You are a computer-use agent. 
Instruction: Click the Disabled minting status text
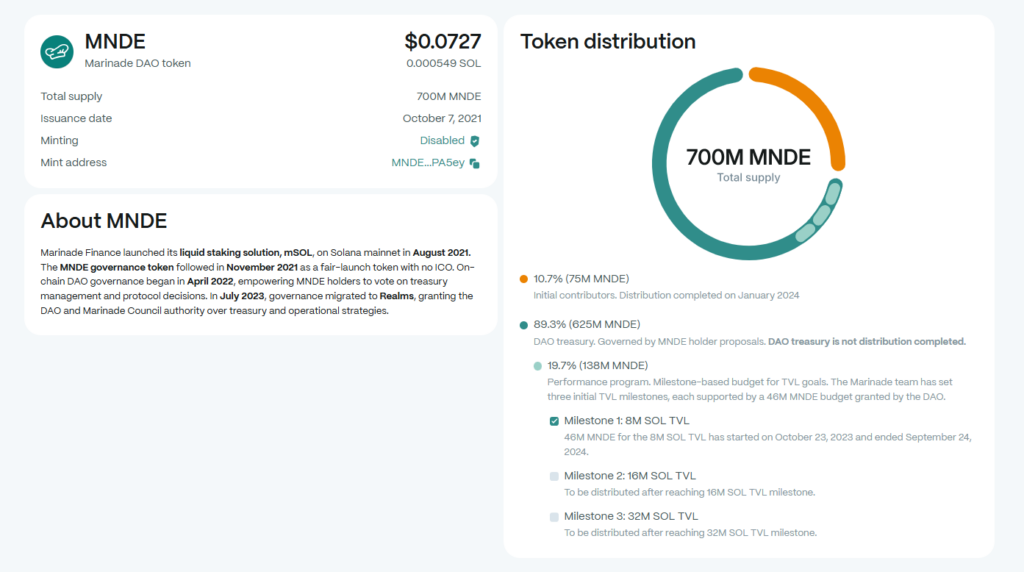coord(442,141)
